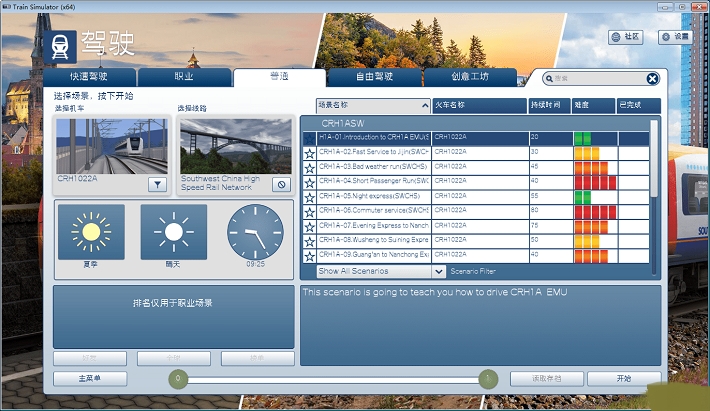Clear search with the X icon
The image size is (710, 411).
[652, 79]
